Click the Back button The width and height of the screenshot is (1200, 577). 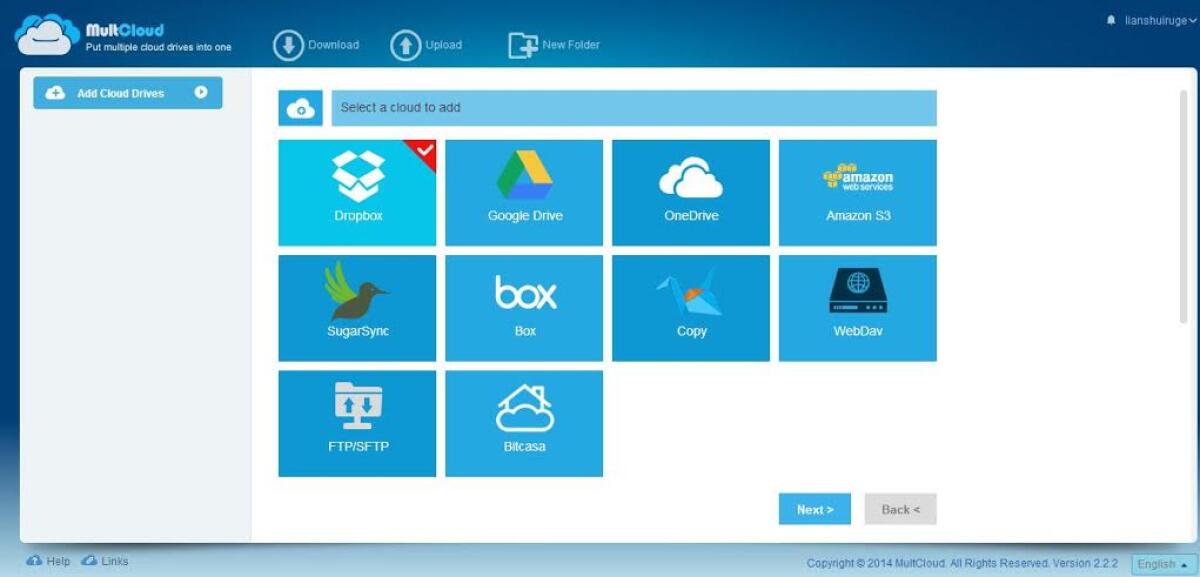899,509
